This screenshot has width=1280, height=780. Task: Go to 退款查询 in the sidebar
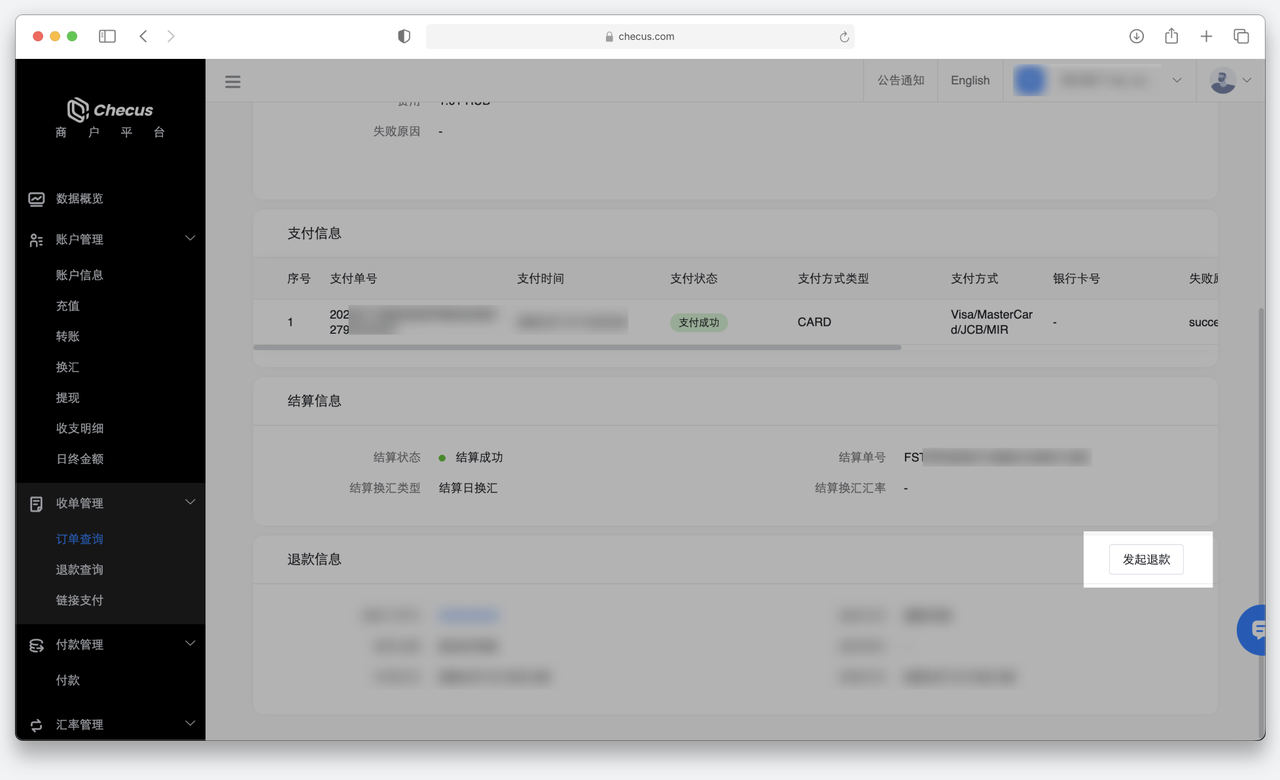79,570
